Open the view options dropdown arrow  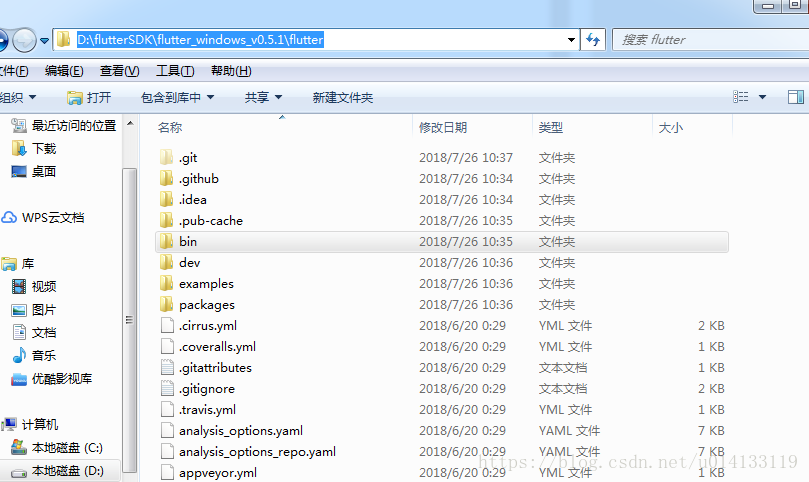[762, 97]
